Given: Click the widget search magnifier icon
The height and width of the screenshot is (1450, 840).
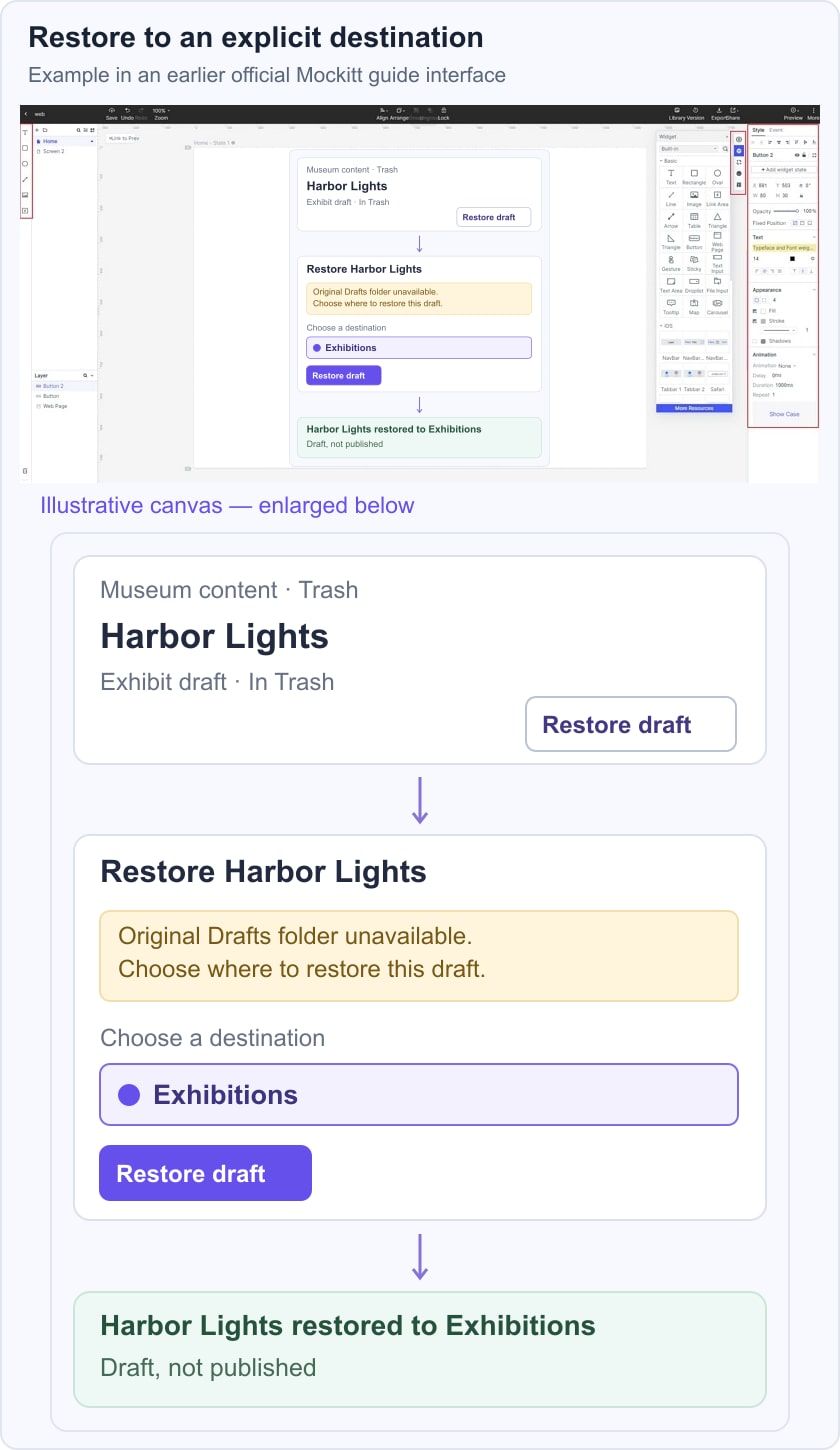Looking at the screenshot, I should (726, 148).
